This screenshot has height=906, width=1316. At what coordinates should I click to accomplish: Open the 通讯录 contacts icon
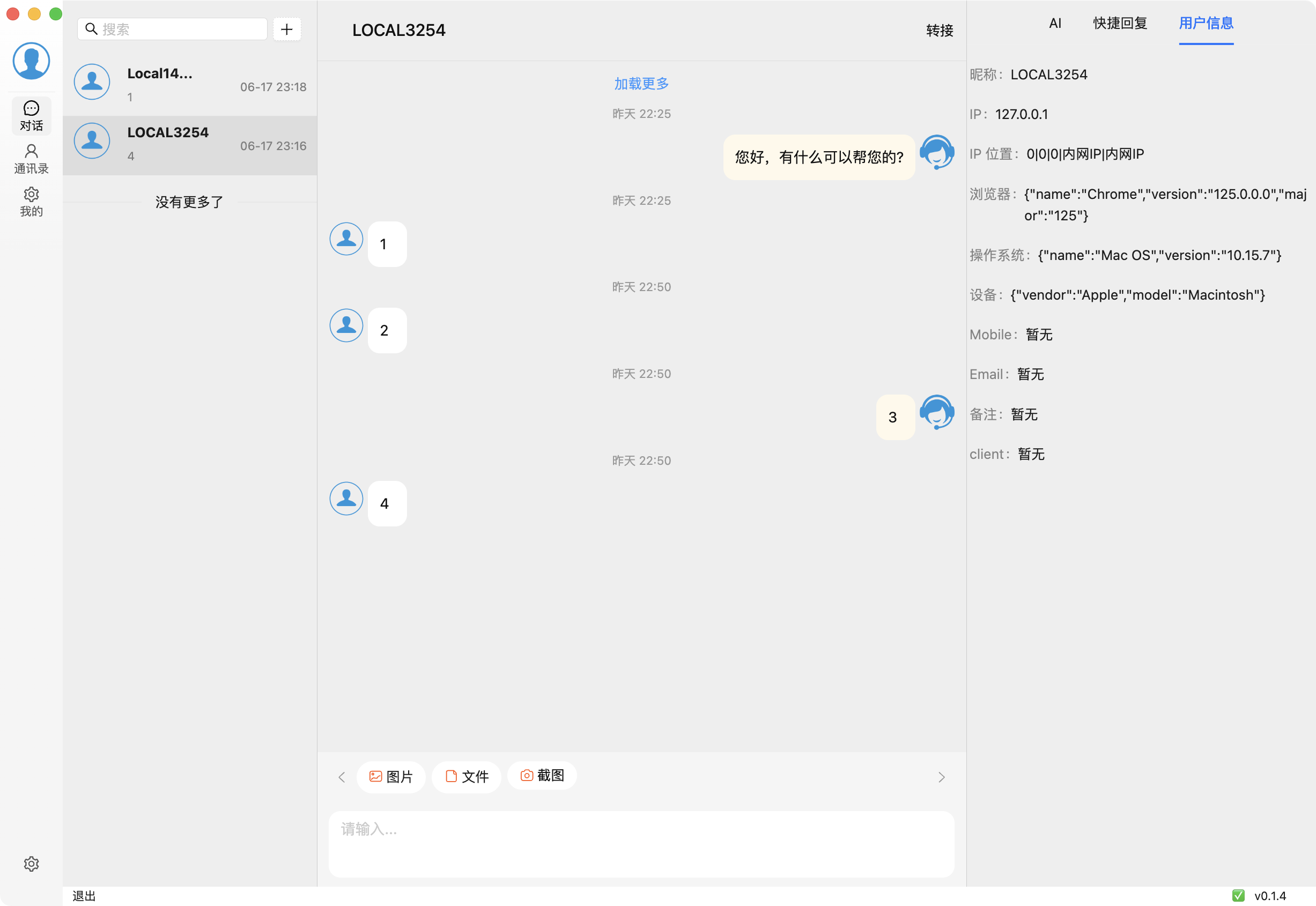[x=31, y=158]
